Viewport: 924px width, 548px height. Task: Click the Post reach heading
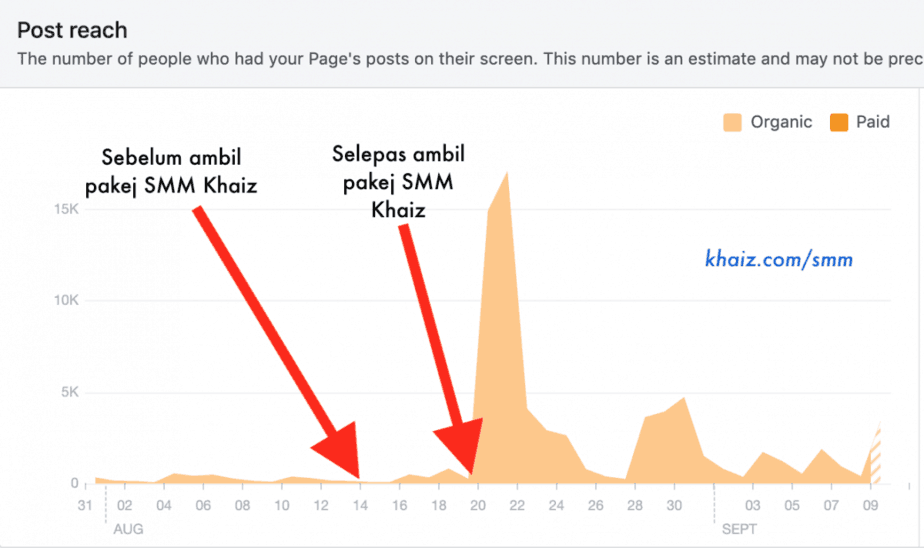tap(72, 31)
